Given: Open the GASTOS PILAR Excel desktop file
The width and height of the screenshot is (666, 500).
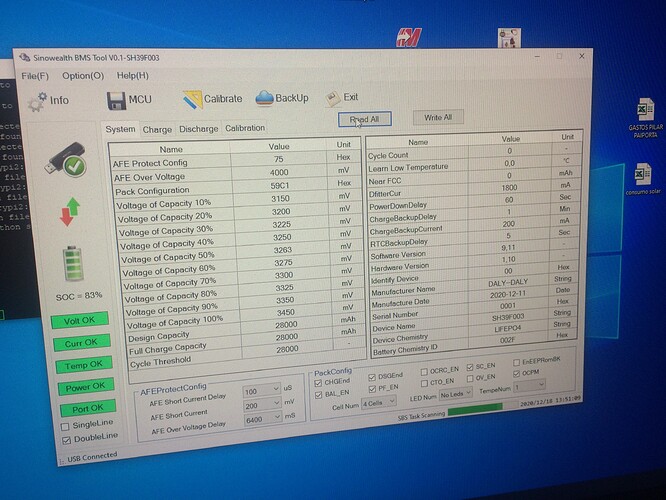Looking at the screenshot, I should (646, 118).
